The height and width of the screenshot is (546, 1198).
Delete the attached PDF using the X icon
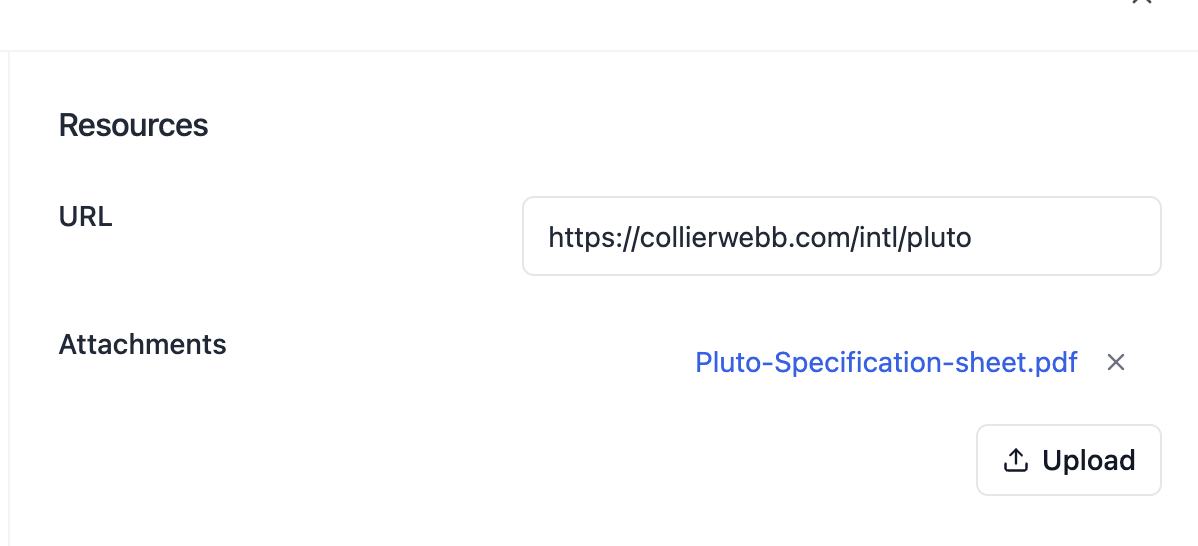coord(1116,362)
